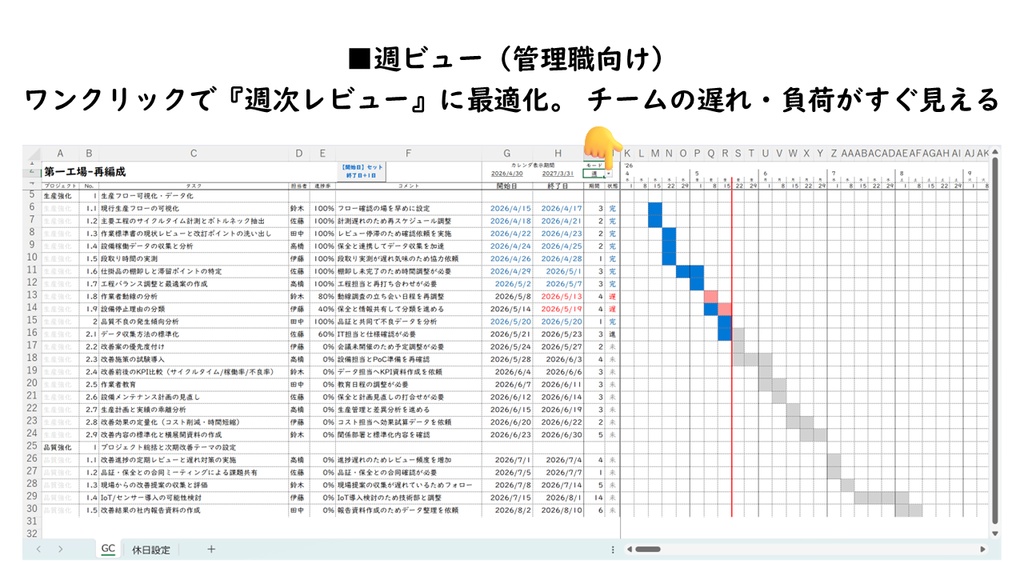Click the 開始日 column heading cell
The height and width of the screenshot is (576, 1024).
[507, 186]
